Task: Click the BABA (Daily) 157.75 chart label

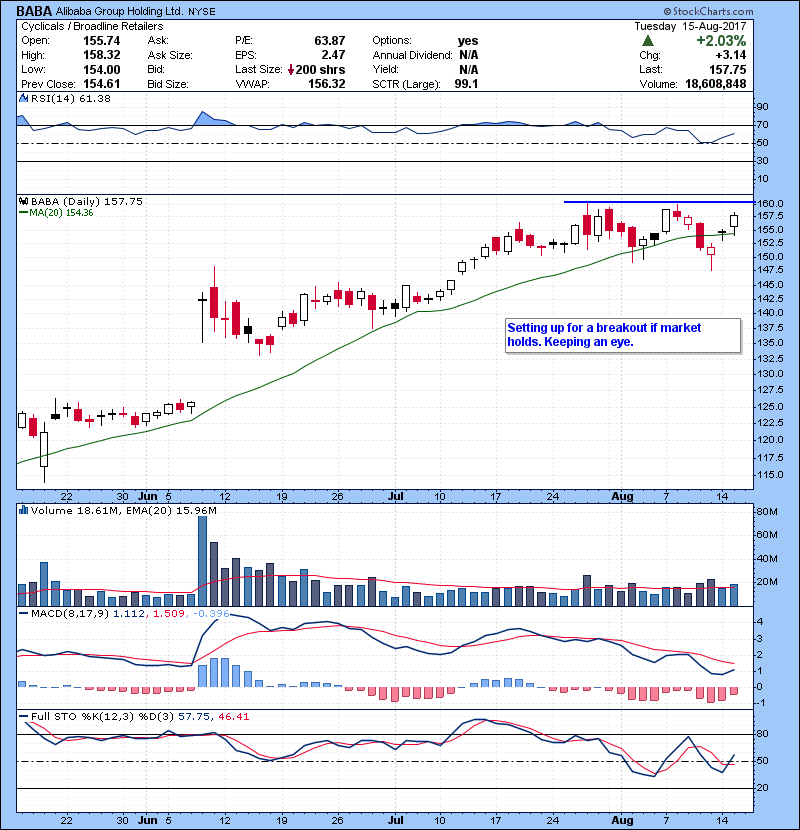Action: pos(87,202)
